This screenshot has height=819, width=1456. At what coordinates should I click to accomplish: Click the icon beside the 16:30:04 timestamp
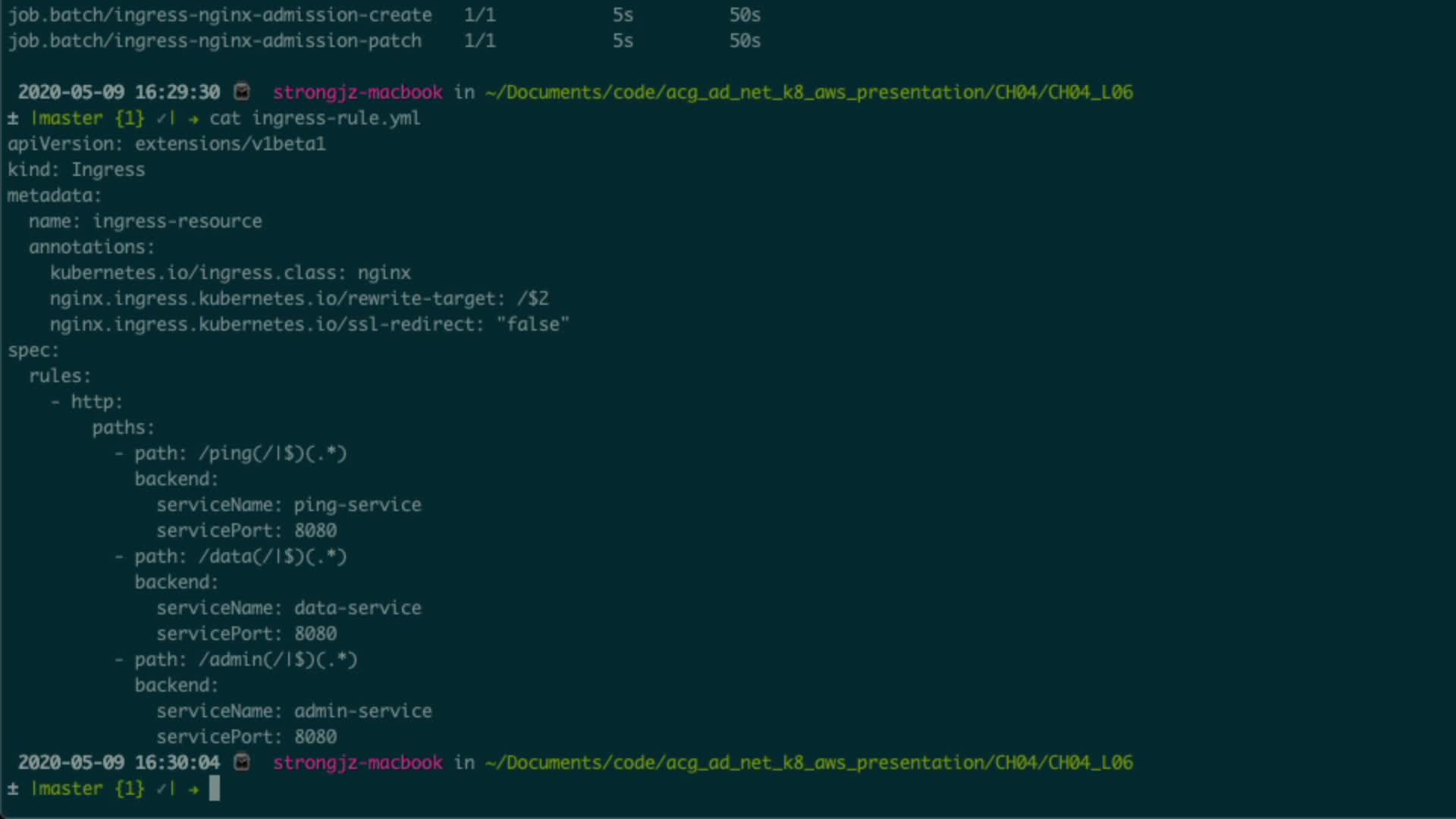(242, 762)
